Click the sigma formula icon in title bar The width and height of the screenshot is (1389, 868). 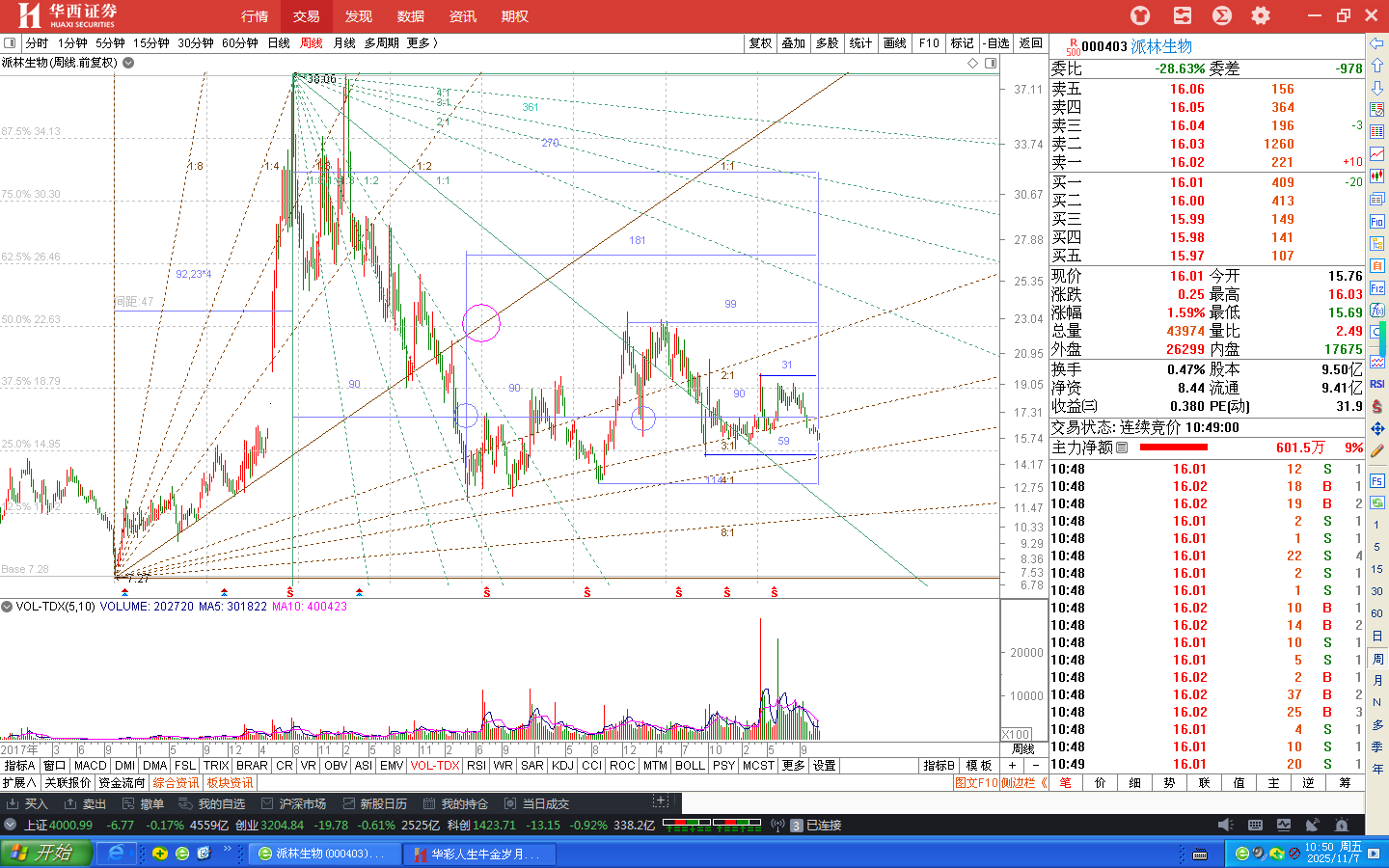pyautogui.click(x=1221, y=15)
